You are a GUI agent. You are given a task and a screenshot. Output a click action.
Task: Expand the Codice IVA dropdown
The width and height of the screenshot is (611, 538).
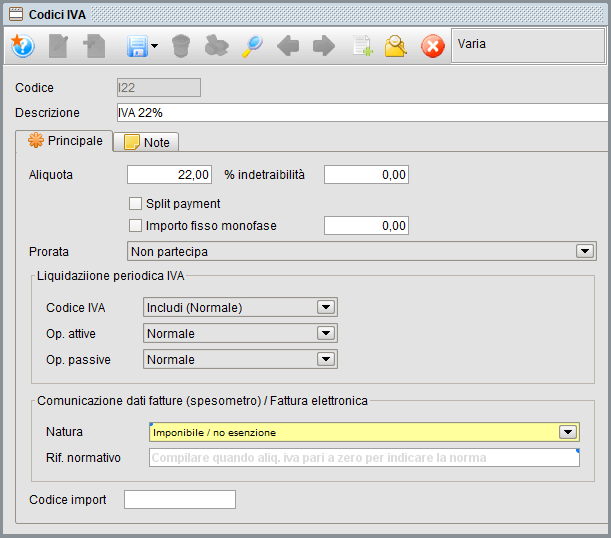point(324,308)
